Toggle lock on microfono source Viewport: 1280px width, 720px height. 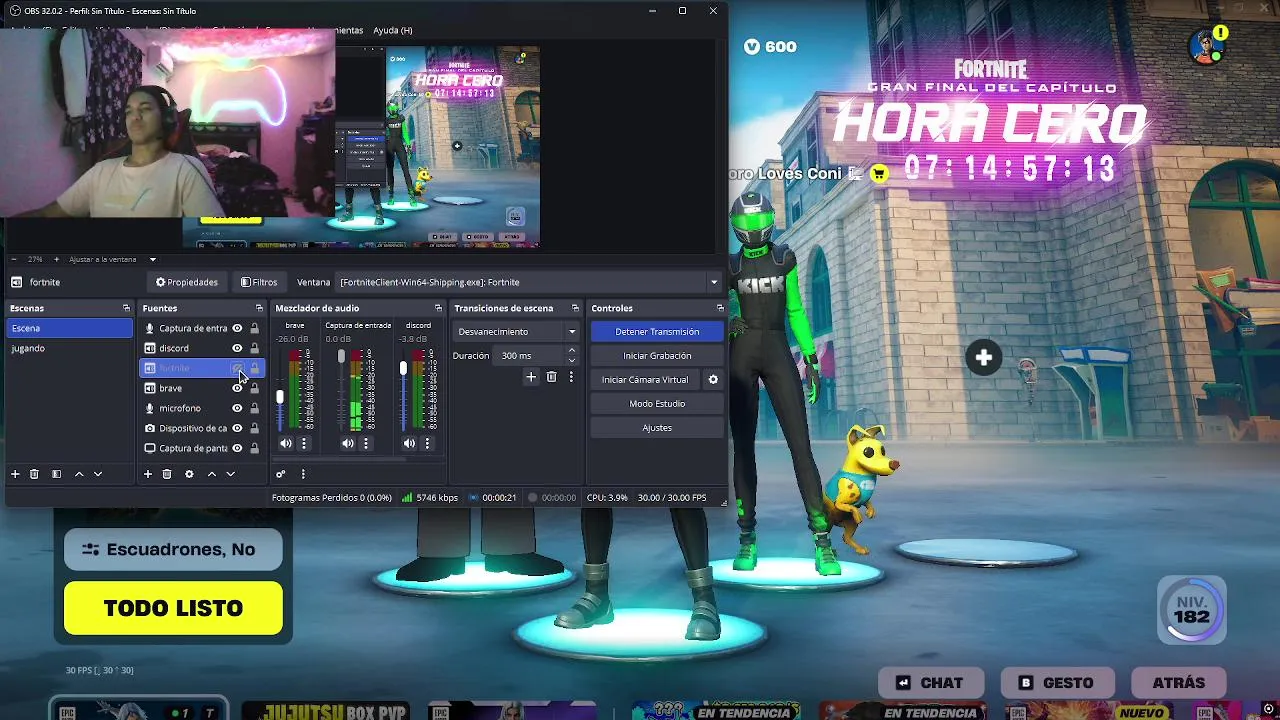pyautogui.click(x=254, y=408)
